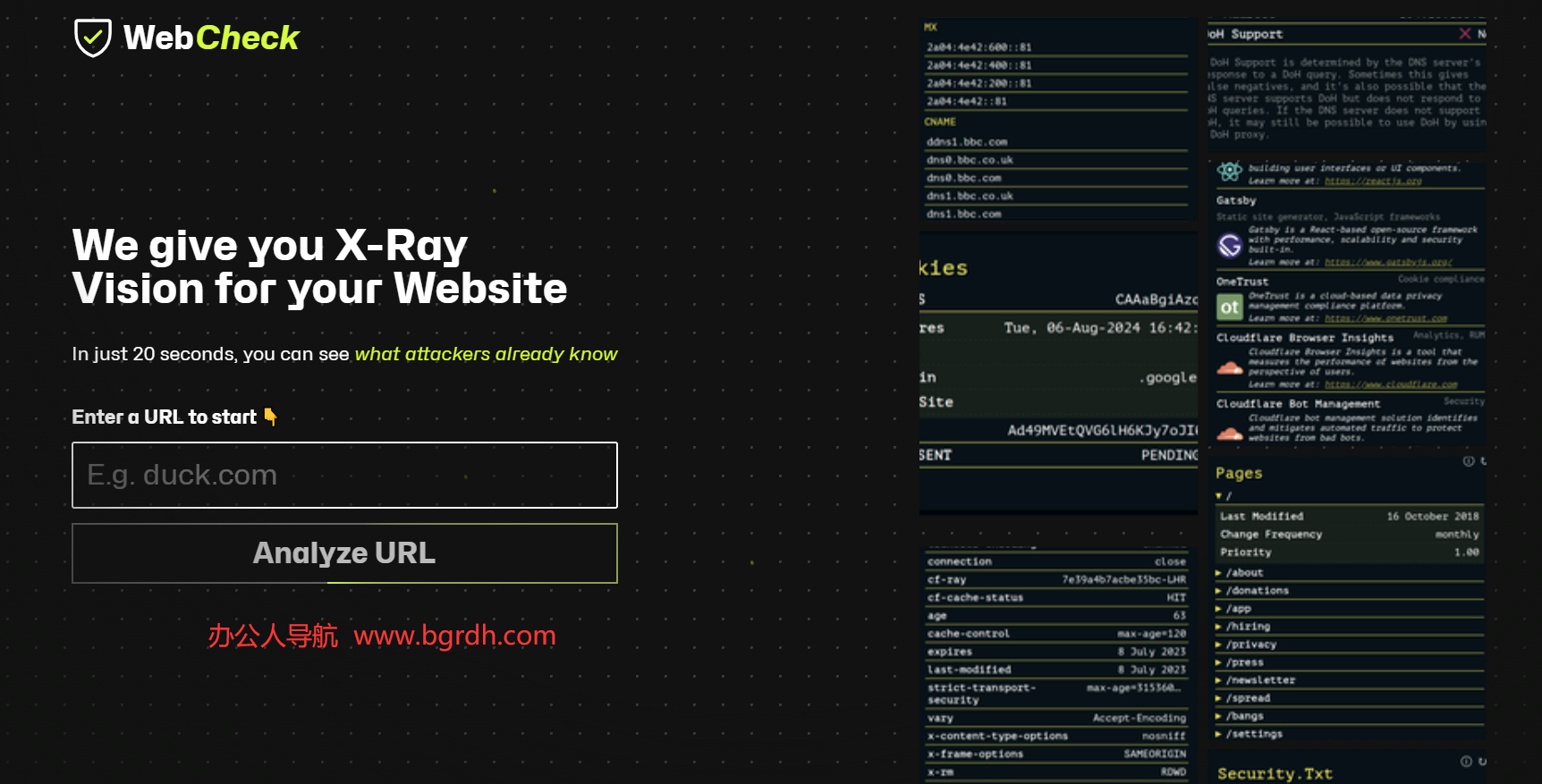The width and height of the screenshot is (1542, 784).
Task: Click the info icon on Pages card
Action: [x=1468, y=461]
